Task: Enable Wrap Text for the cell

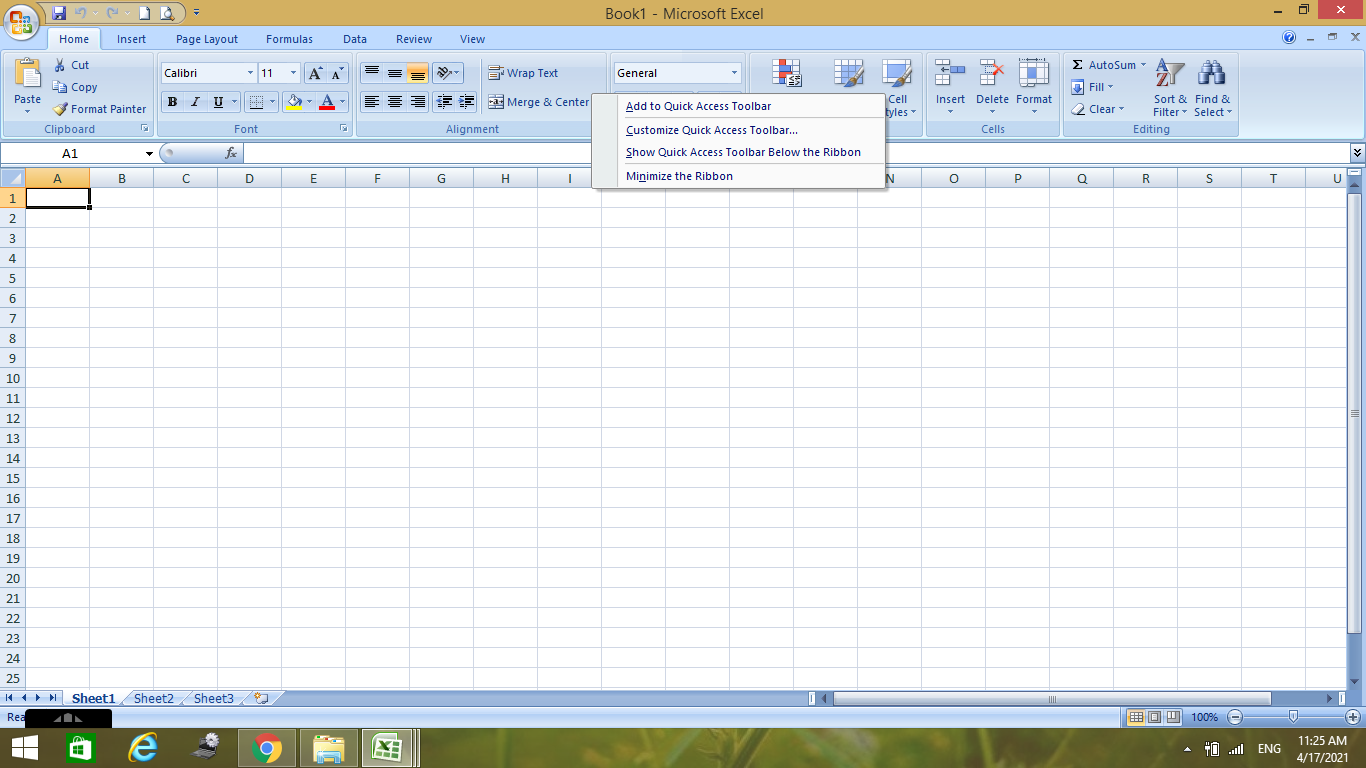Action: pos(523,73)
